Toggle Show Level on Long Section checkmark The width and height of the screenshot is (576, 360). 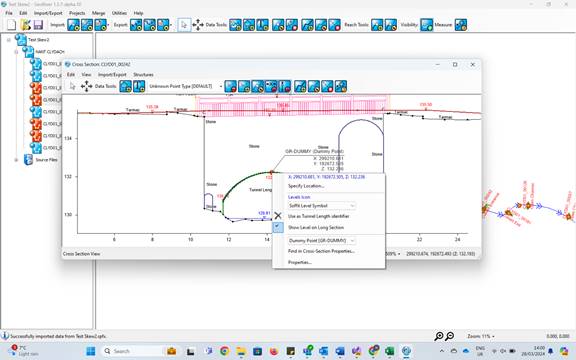[278, 227]
